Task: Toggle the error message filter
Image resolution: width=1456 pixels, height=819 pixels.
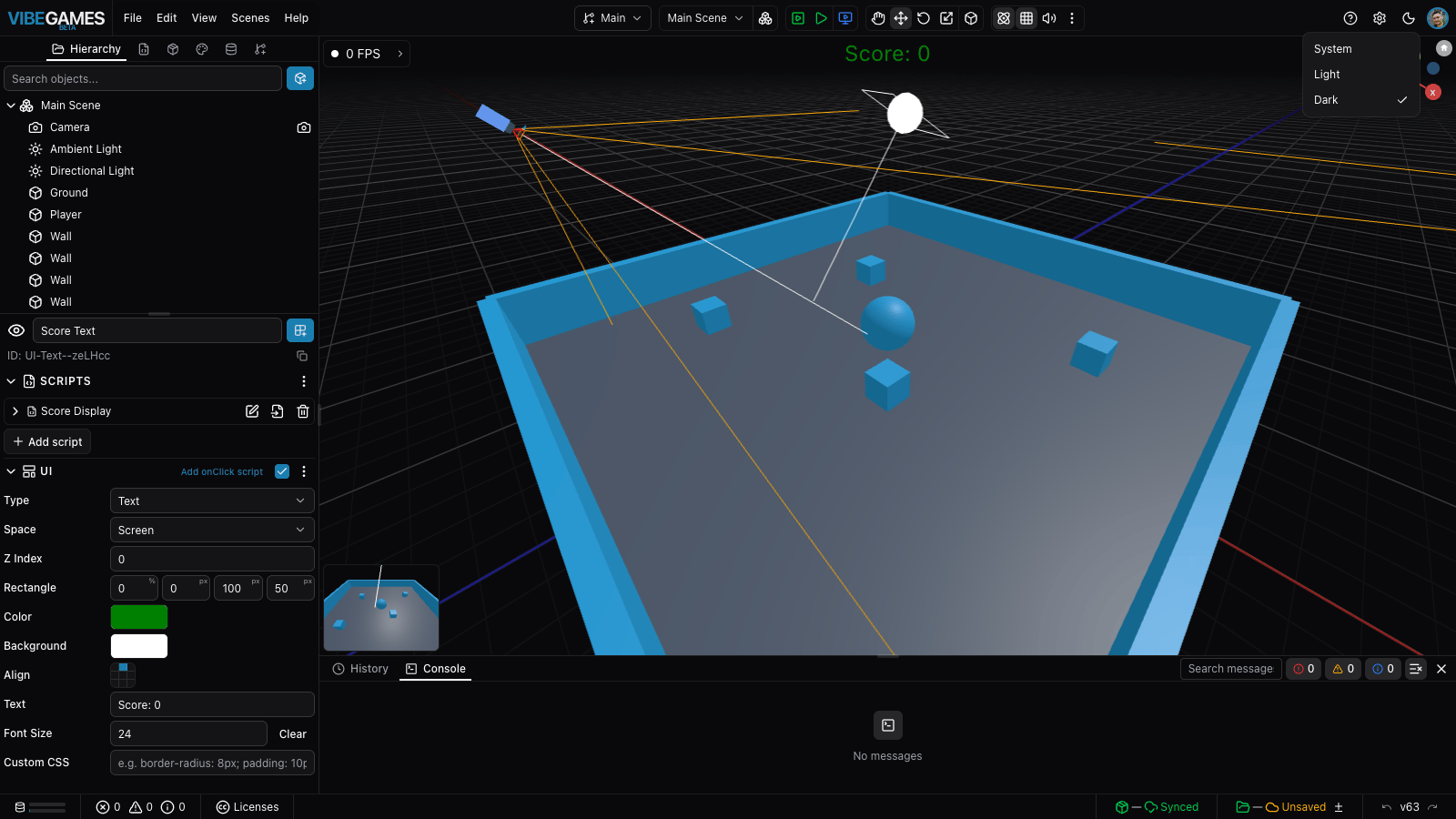Action: pyautogui.click(x=1304, y=669)
